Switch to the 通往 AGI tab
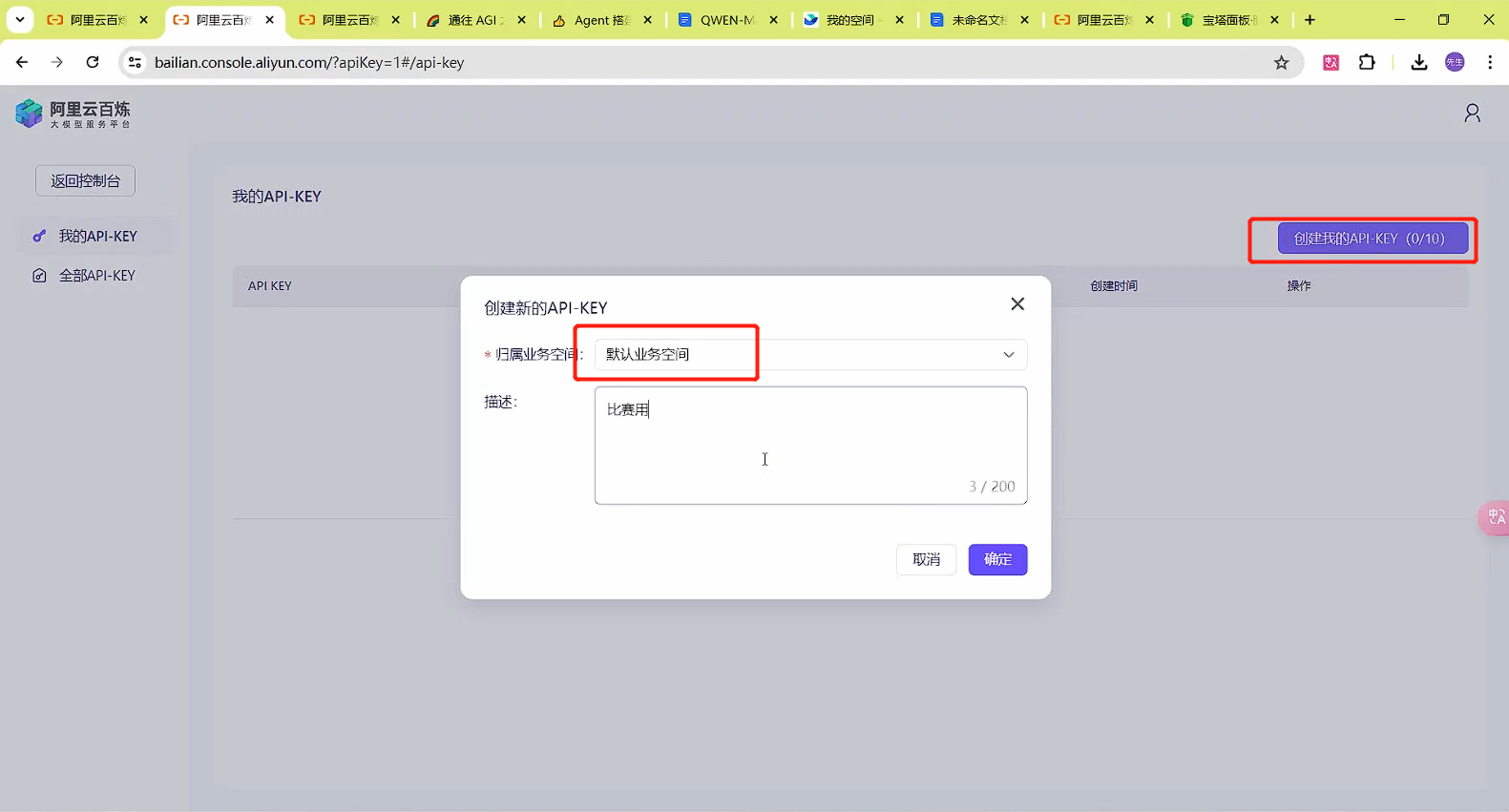 tap(474, 20)
